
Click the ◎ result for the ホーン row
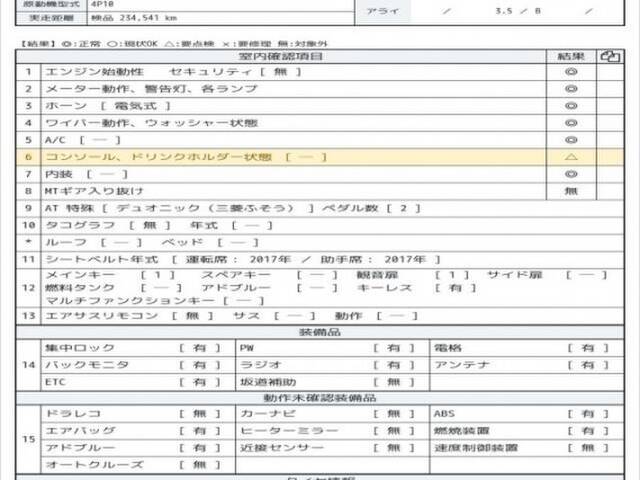tap(571, 106)
